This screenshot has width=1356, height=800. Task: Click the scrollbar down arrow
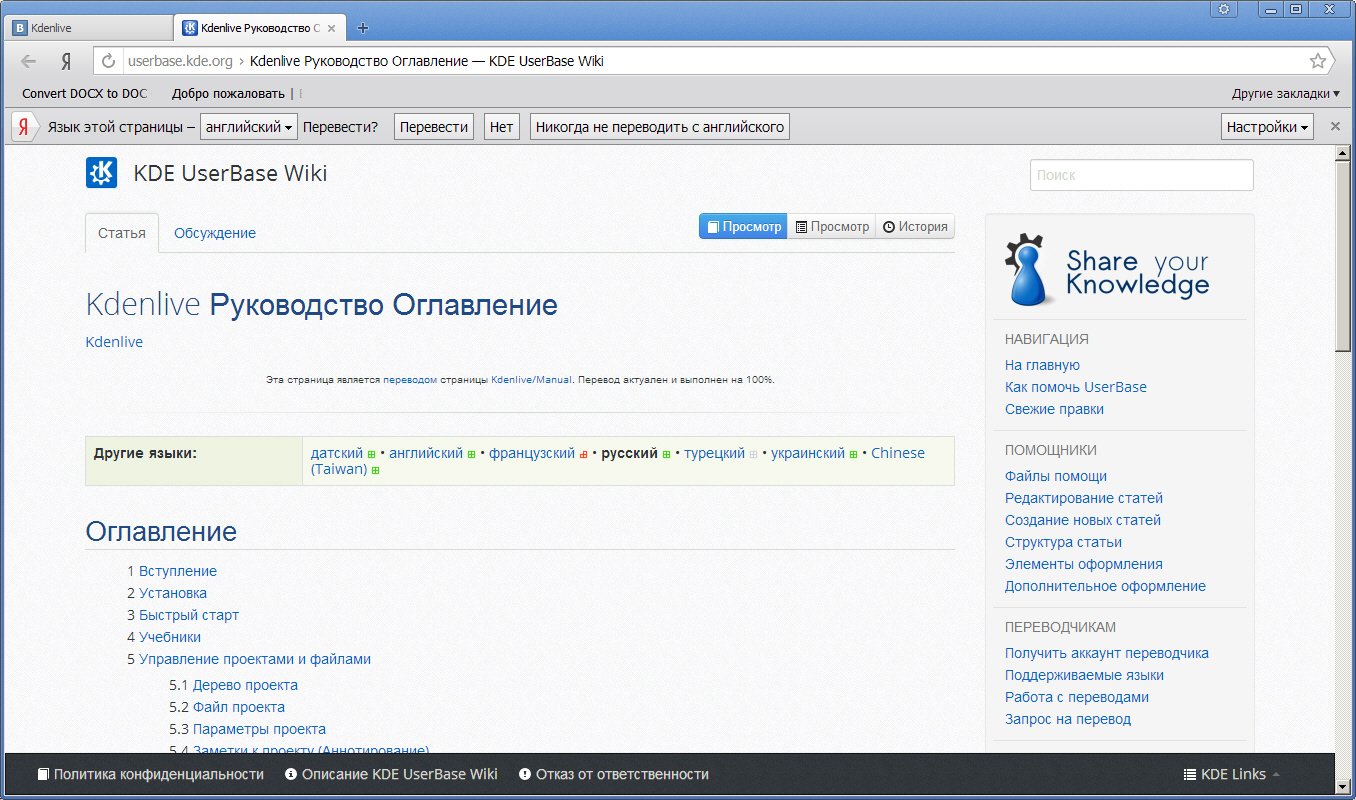click(1343, 787)
